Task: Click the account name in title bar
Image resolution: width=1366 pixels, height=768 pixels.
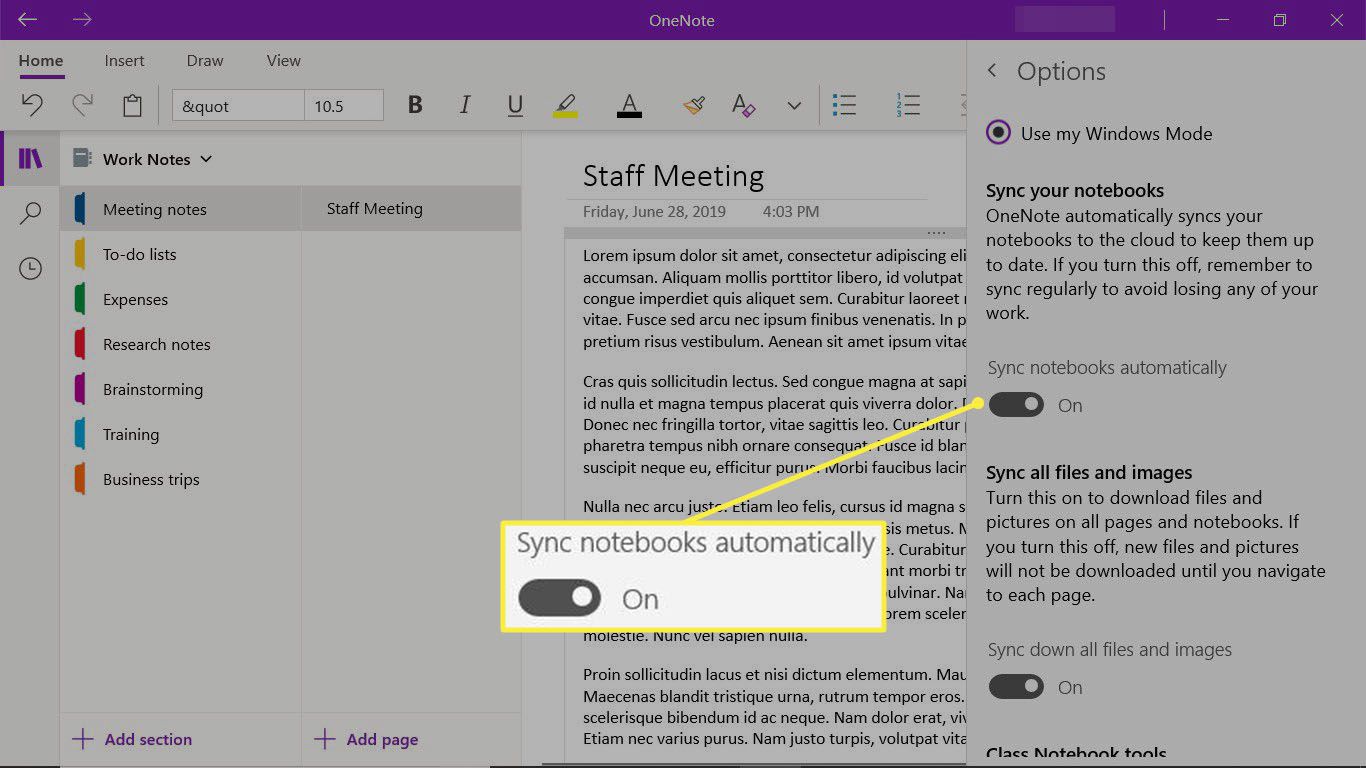Action: click(1064, 19)
